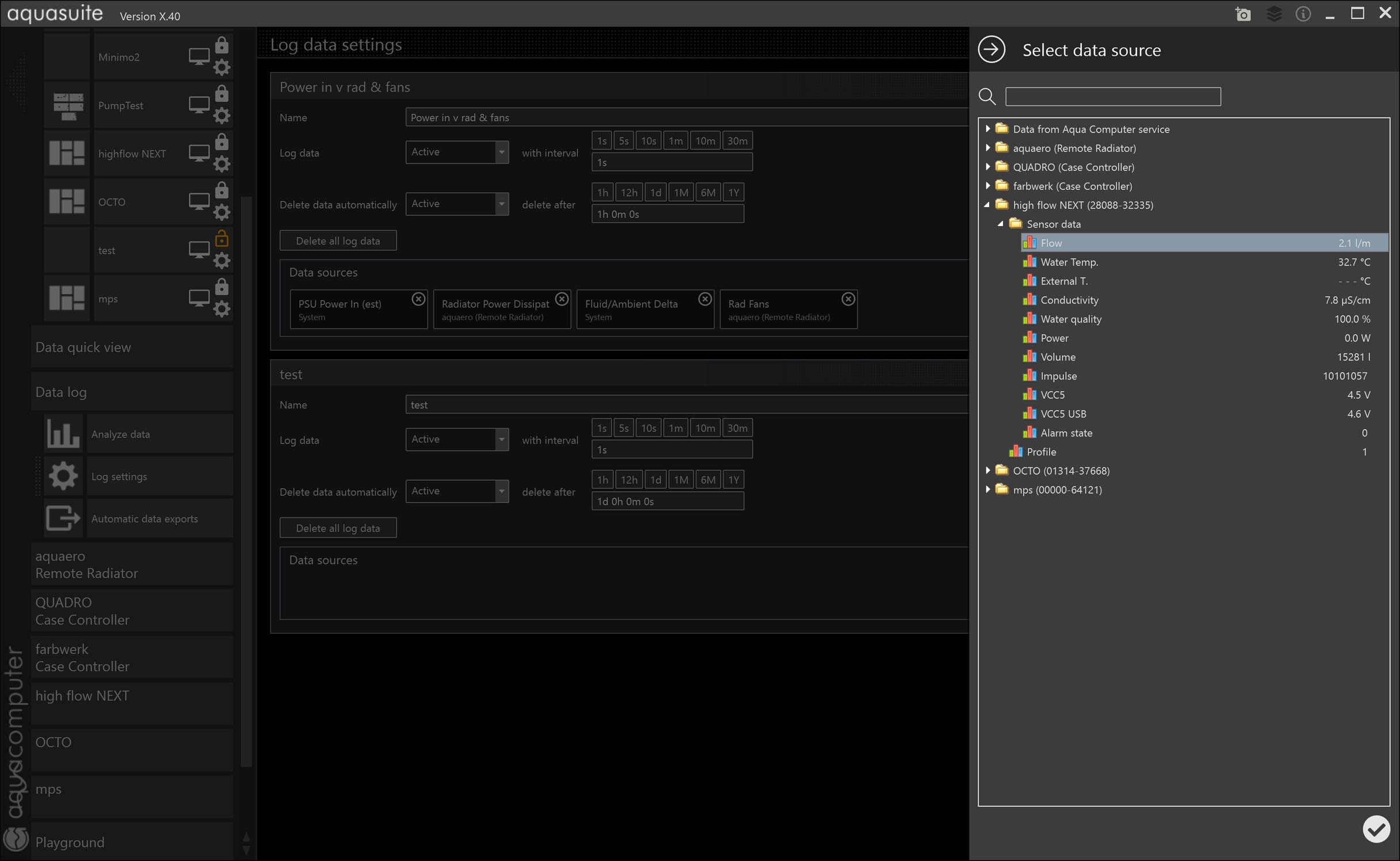Confirm selection with the checkmark icon

tap(1376, 829)
